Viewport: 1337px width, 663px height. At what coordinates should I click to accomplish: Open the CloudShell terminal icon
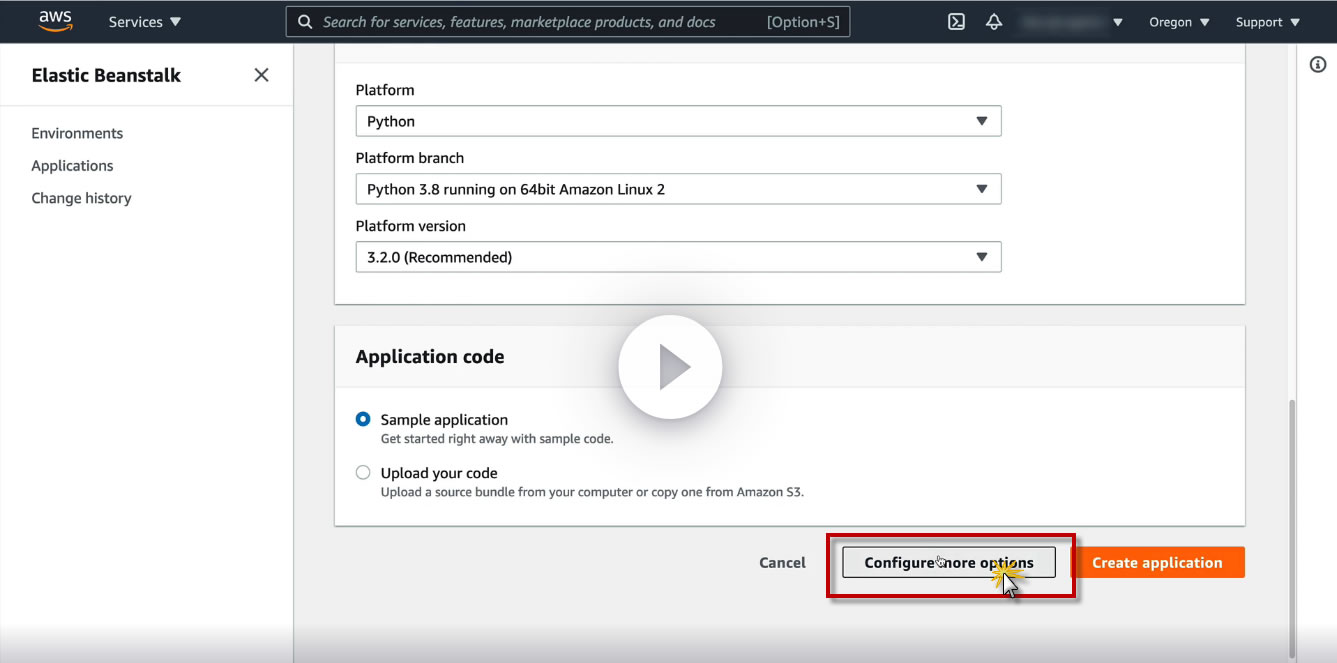(x=956, y=22)
